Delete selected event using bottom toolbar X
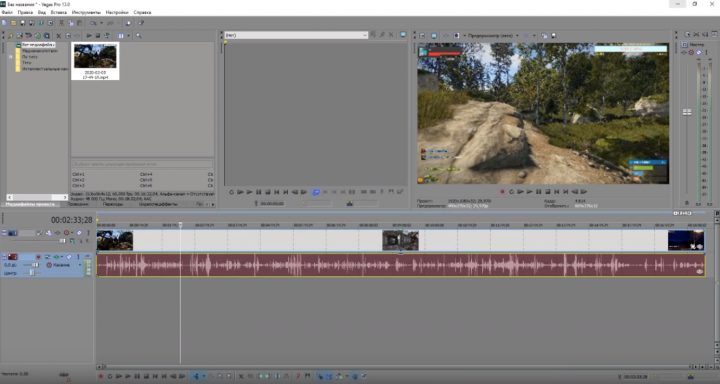720x384 pixels. click(241, 377)
